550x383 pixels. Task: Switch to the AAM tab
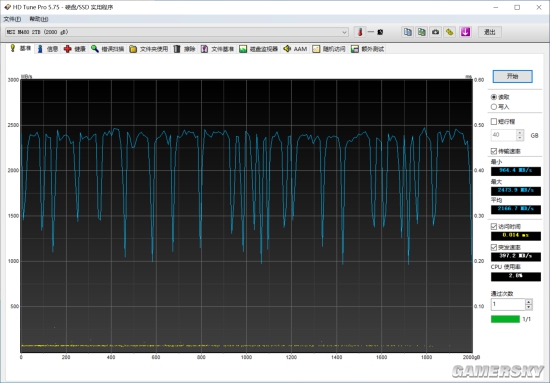tap(295, 49)
